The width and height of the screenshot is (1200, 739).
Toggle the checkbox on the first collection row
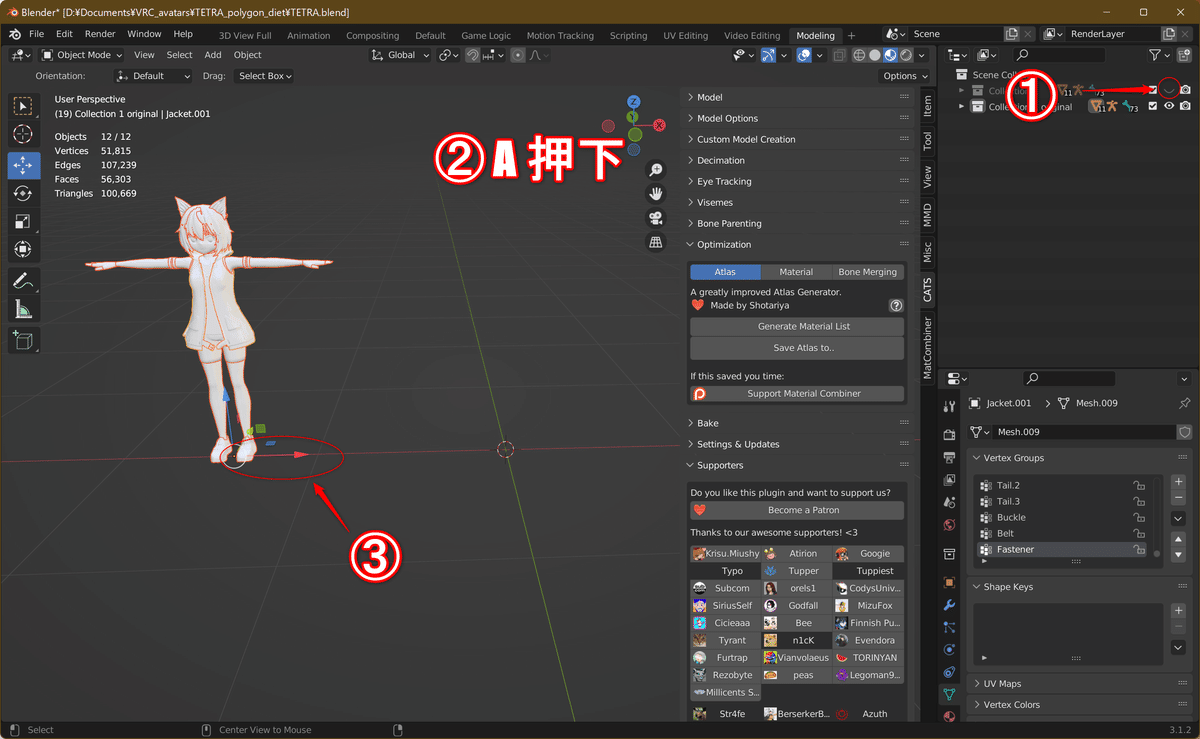[x=1153, y=91]
